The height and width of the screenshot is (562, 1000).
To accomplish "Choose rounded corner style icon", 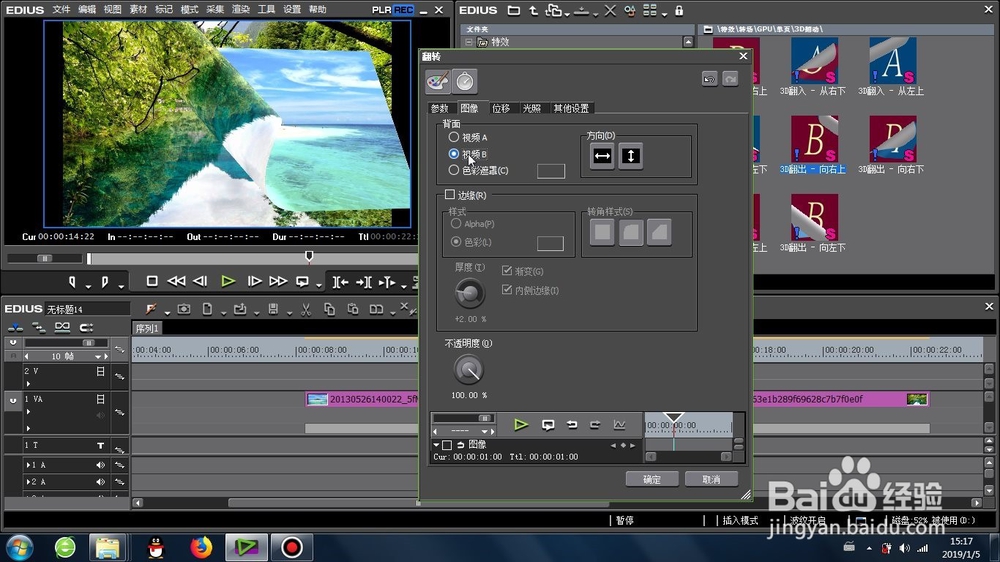I will click(x=631, y=233).
